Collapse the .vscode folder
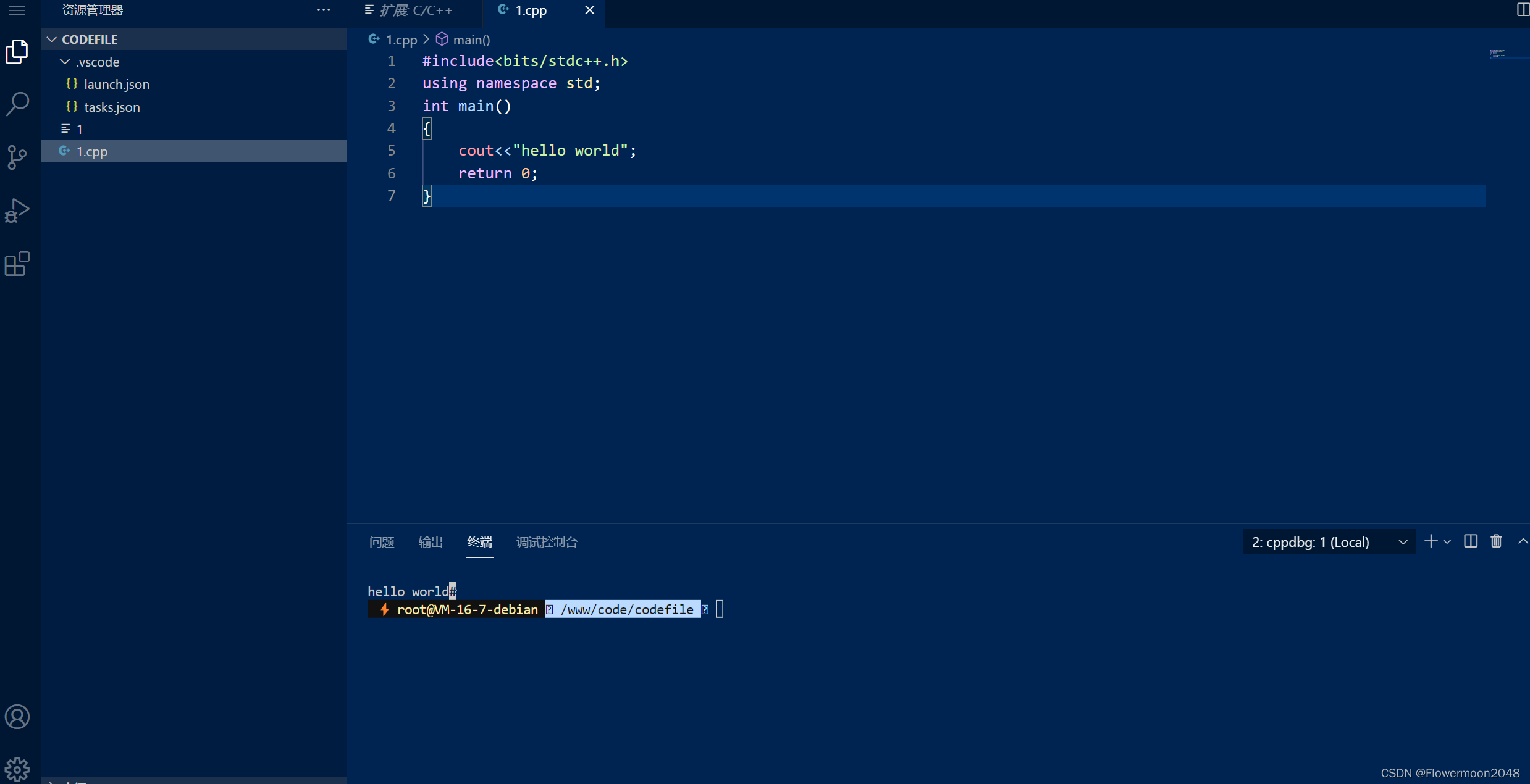Image resolution: width=1530 pixels, height=784 pixels. point(194,62)
